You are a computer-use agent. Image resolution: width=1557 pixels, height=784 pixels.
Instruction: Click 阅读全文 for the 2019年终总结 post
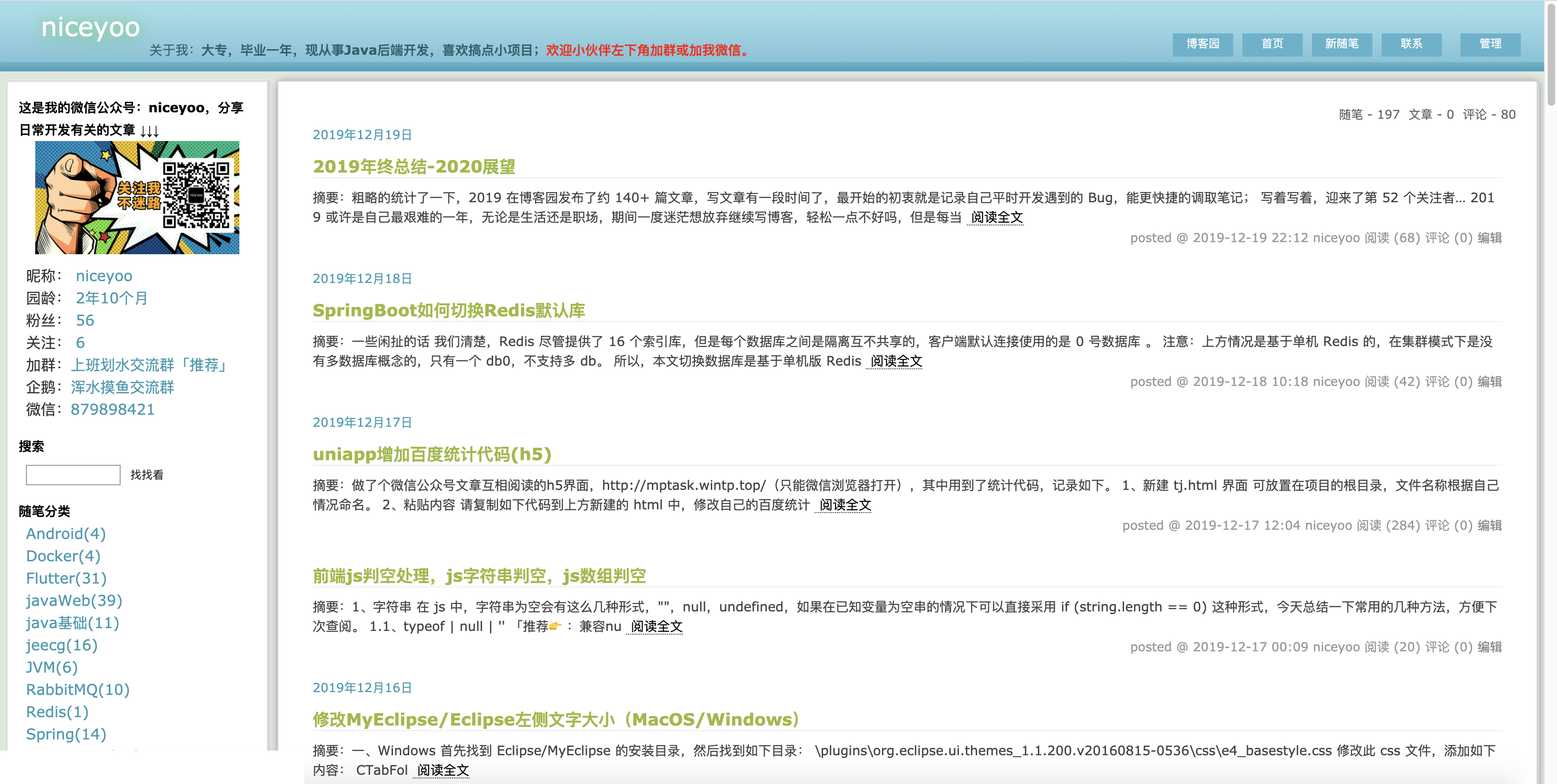point(997,218)
